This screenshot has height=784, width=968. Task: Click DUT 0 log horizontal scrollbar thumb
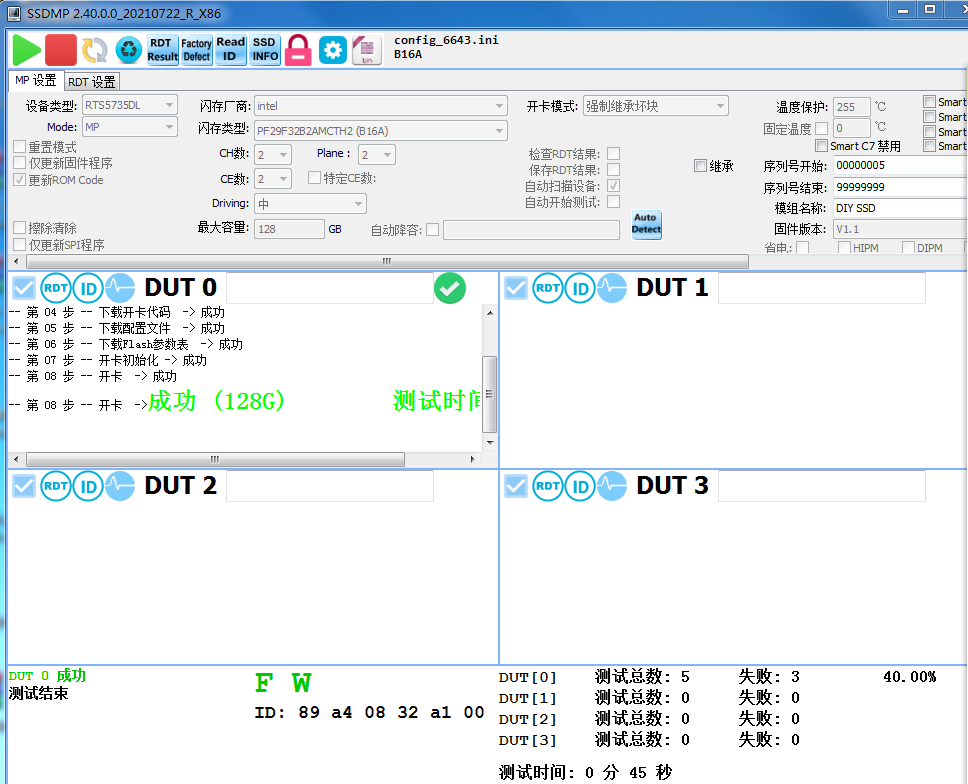[215, 459]
